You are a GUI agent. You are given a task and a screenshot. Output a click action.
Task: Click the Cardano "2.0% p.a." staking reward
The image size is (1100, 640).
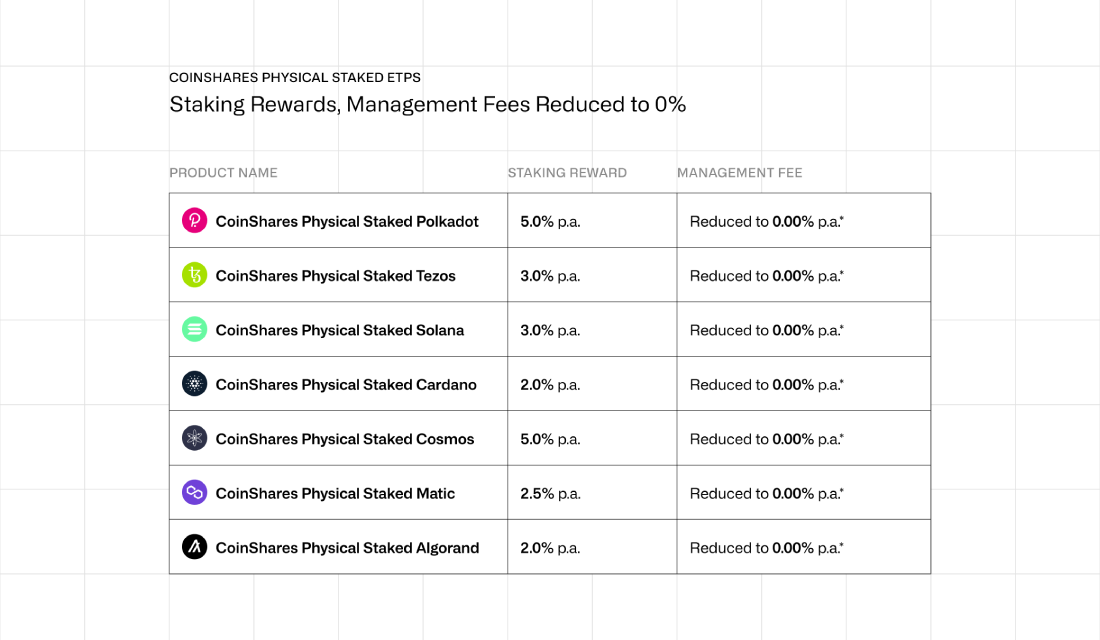[550, 385]
